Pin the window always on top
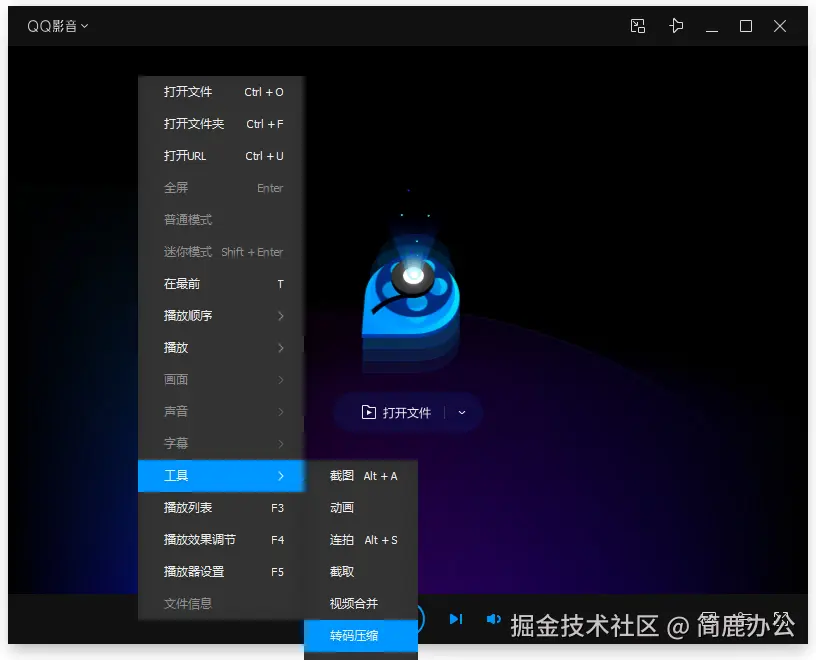 [x=676, y=26]
